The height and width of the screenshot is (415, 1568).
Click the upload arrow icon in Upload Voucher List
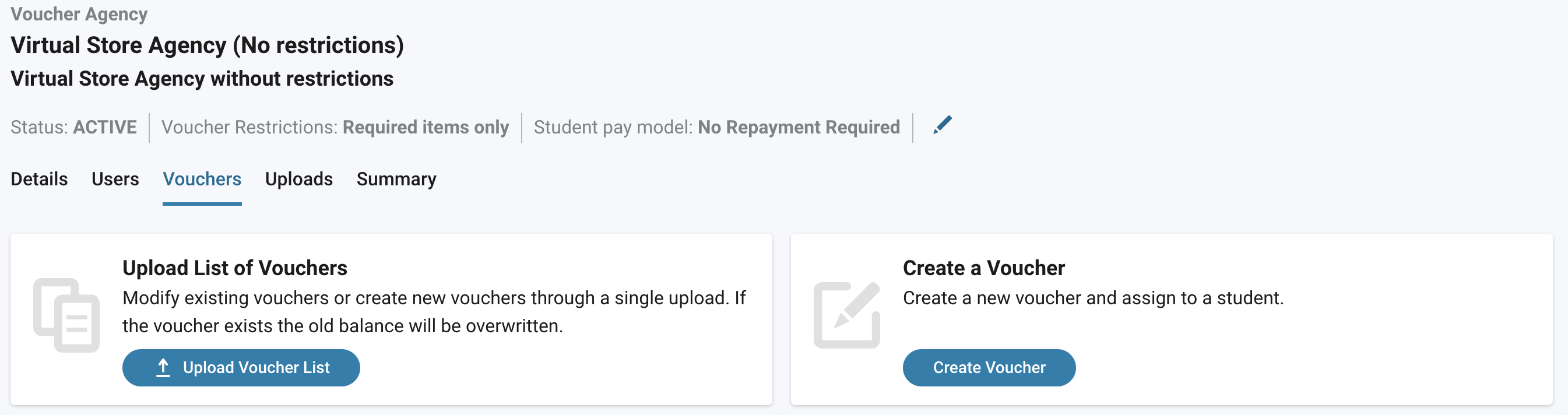[163, 368]
